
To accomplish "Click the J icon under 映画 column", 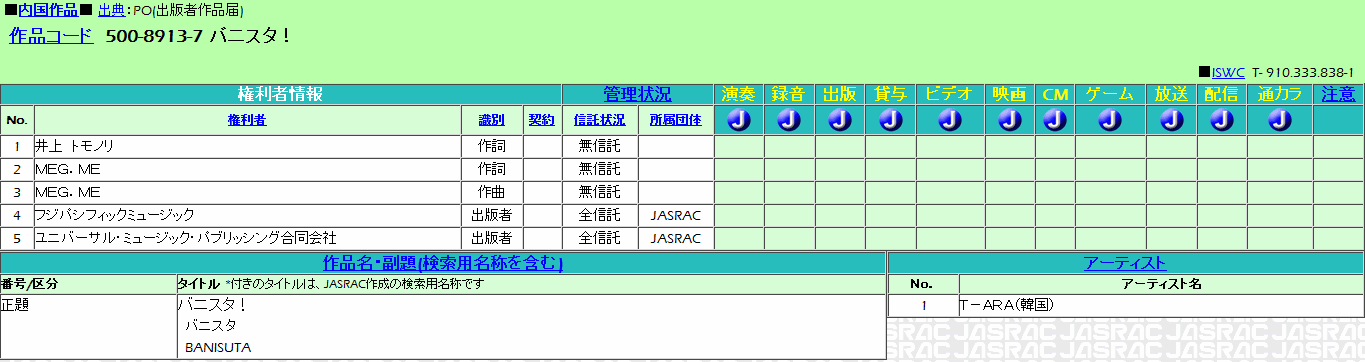I will pyautogui.click(x=1010, y=120).
